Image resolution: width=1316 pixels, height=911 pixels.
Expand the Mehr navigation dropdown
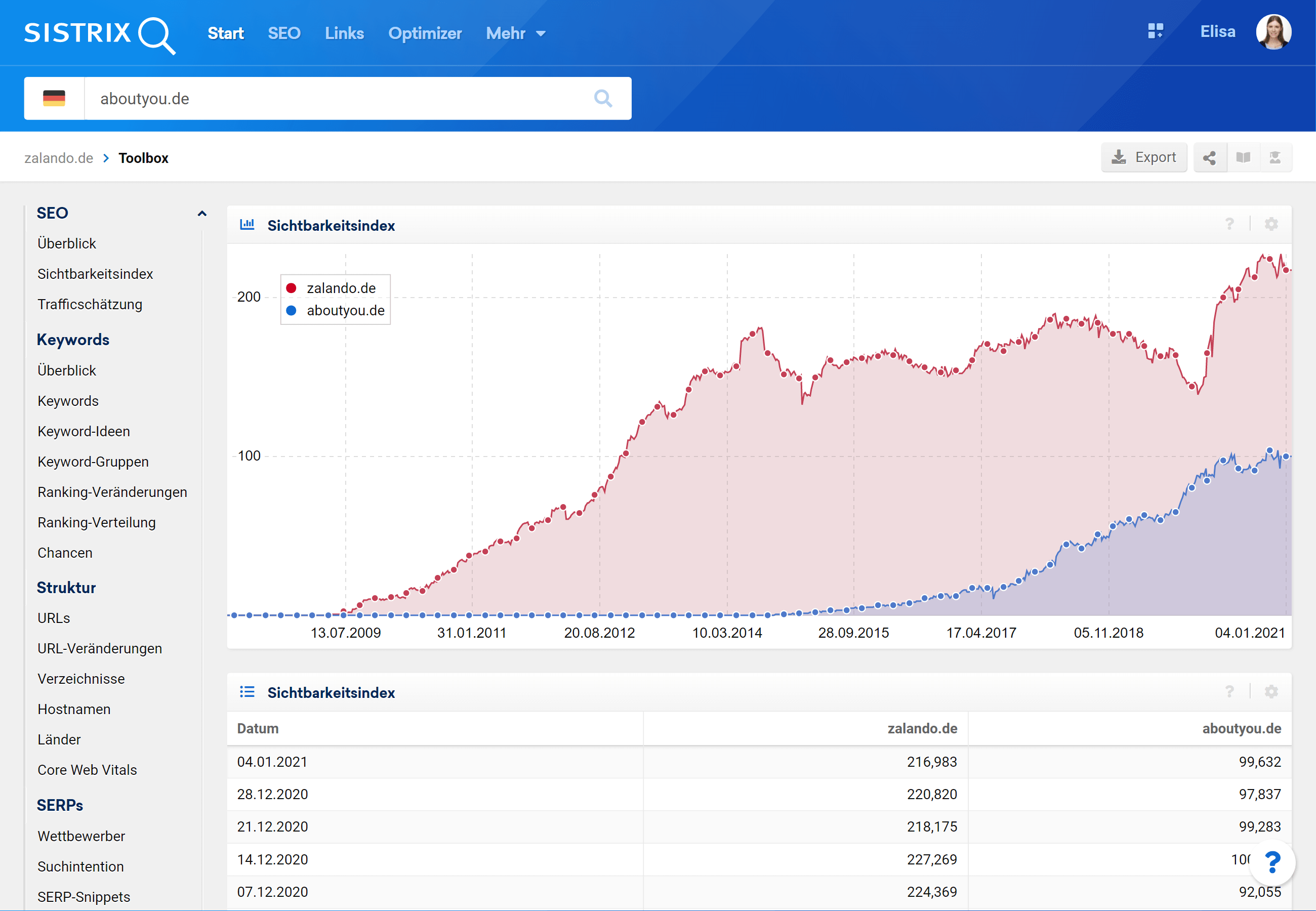click(x=515, y=34)
